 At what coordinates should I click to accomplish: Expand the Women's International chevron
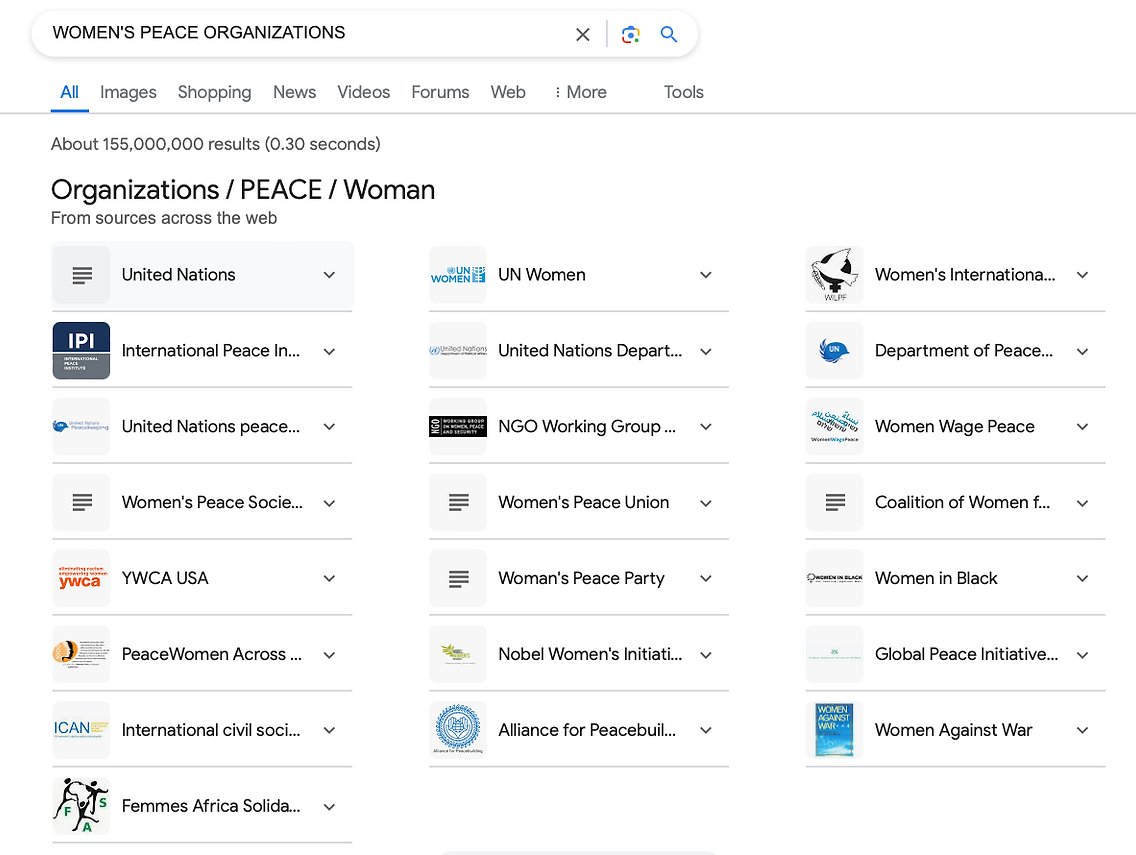pos(1082,275)
